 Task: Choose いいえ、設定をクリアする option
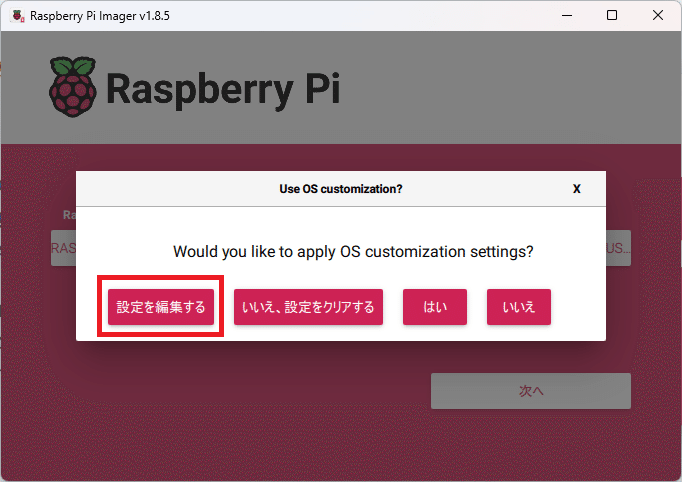point(308,307)
